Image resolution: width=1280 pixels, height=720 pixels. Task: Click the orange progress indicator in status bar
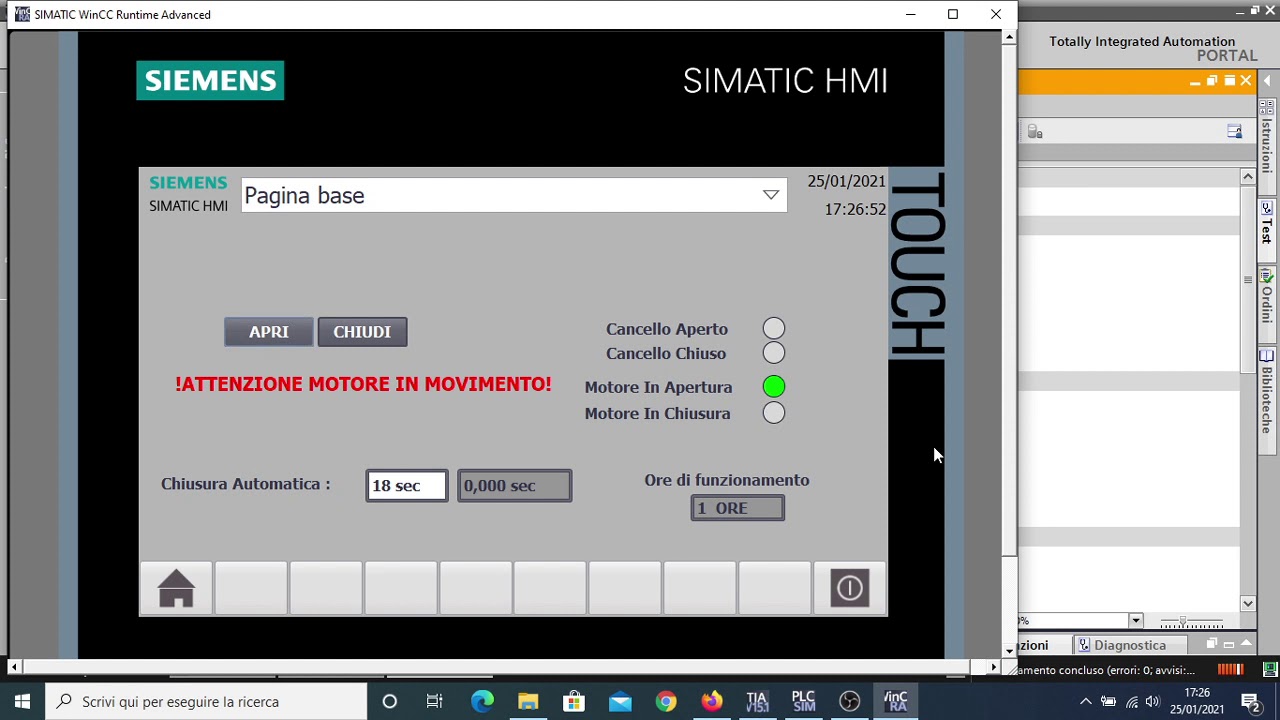[1231, 670]
